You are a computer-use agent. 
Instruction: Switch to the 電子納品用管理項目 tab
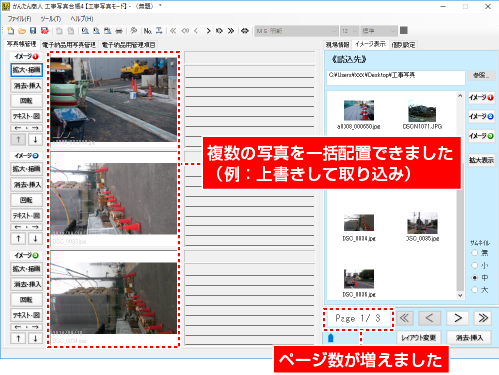[128, 45]
